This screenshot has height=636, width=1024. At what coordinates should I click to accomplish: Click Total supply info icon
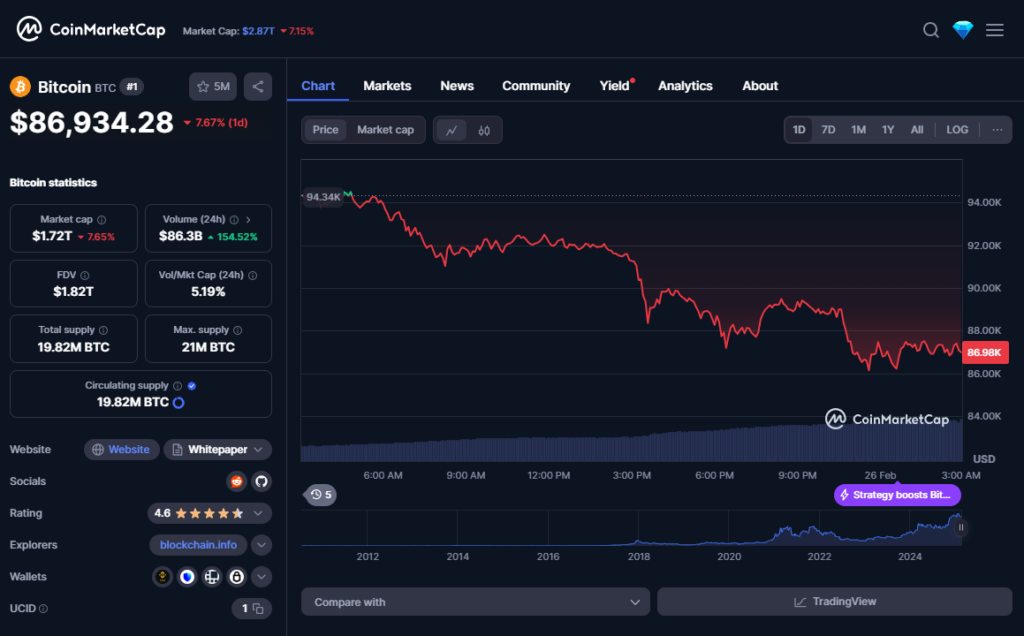click(103, 330)
